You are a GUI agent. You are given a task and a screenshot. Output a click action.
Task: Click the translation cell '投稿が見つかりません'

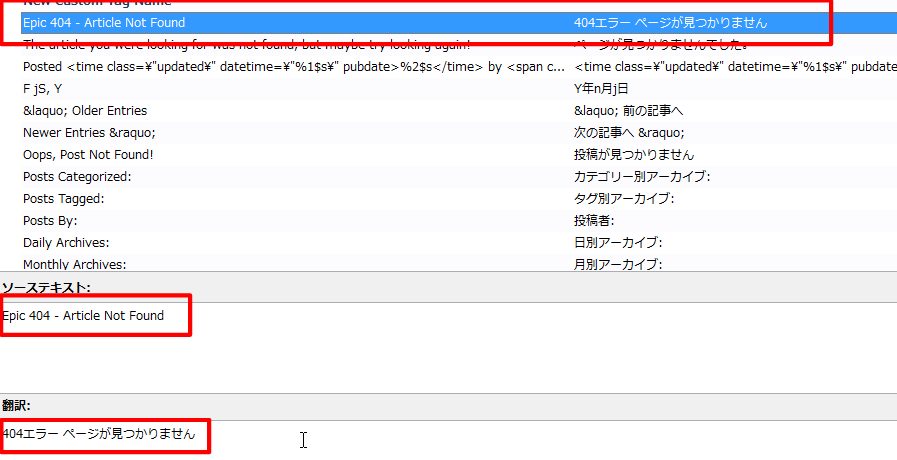point(634,155)
